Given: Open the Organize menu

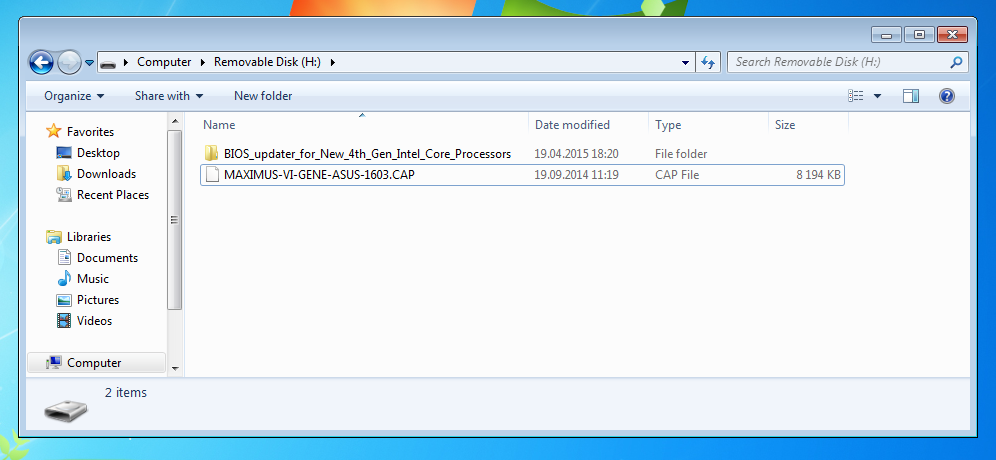Looking at the screenshot, I should pos(74,96).
